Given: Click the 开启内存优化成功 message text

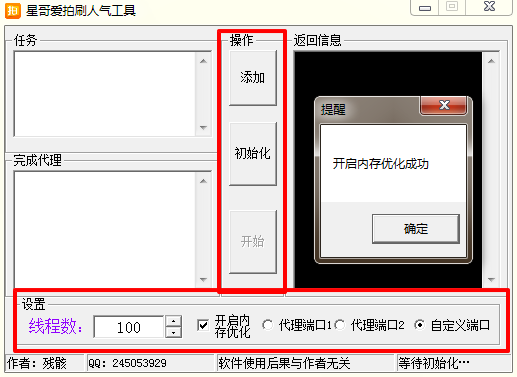Looking at the screenshot, I should click(x=380, y=164).
